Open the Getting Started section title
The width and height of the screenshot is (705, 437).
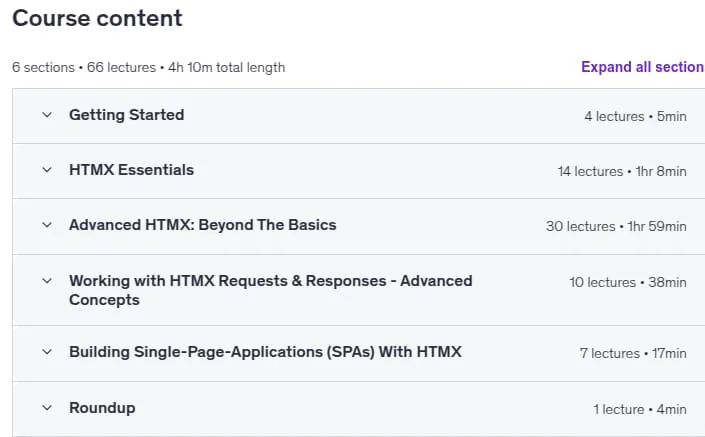click(127, 115)
